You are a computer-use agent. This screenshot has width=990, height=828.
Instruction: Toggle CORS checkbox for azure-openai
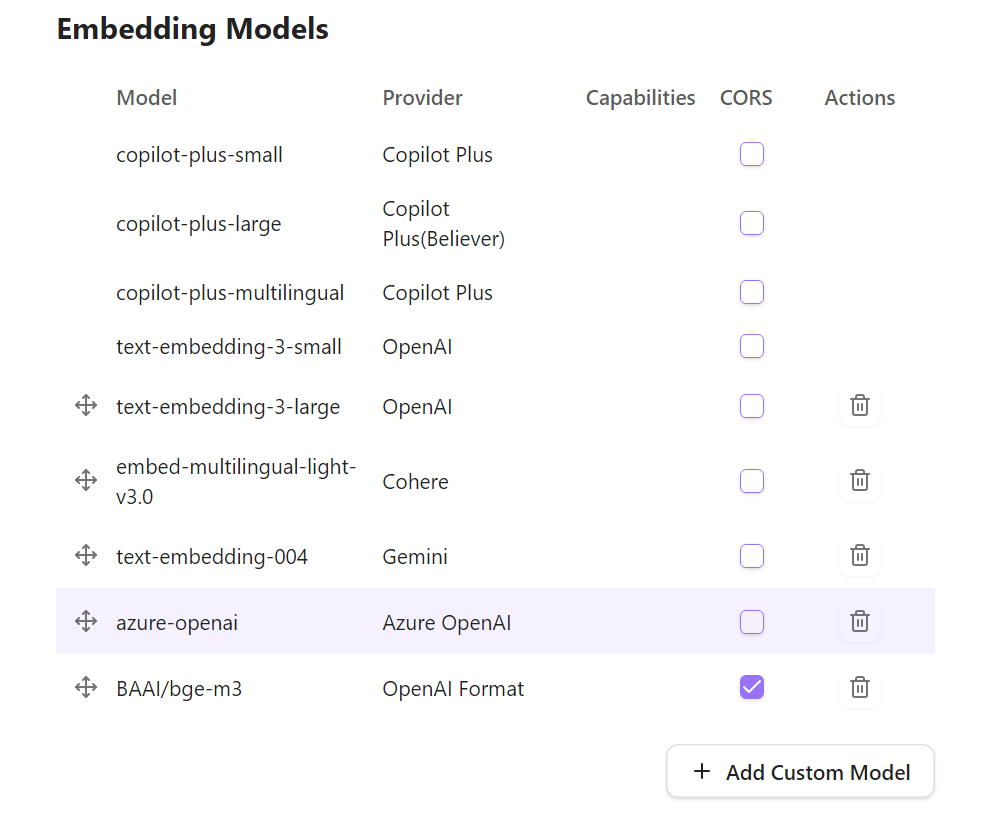point(752,622)
